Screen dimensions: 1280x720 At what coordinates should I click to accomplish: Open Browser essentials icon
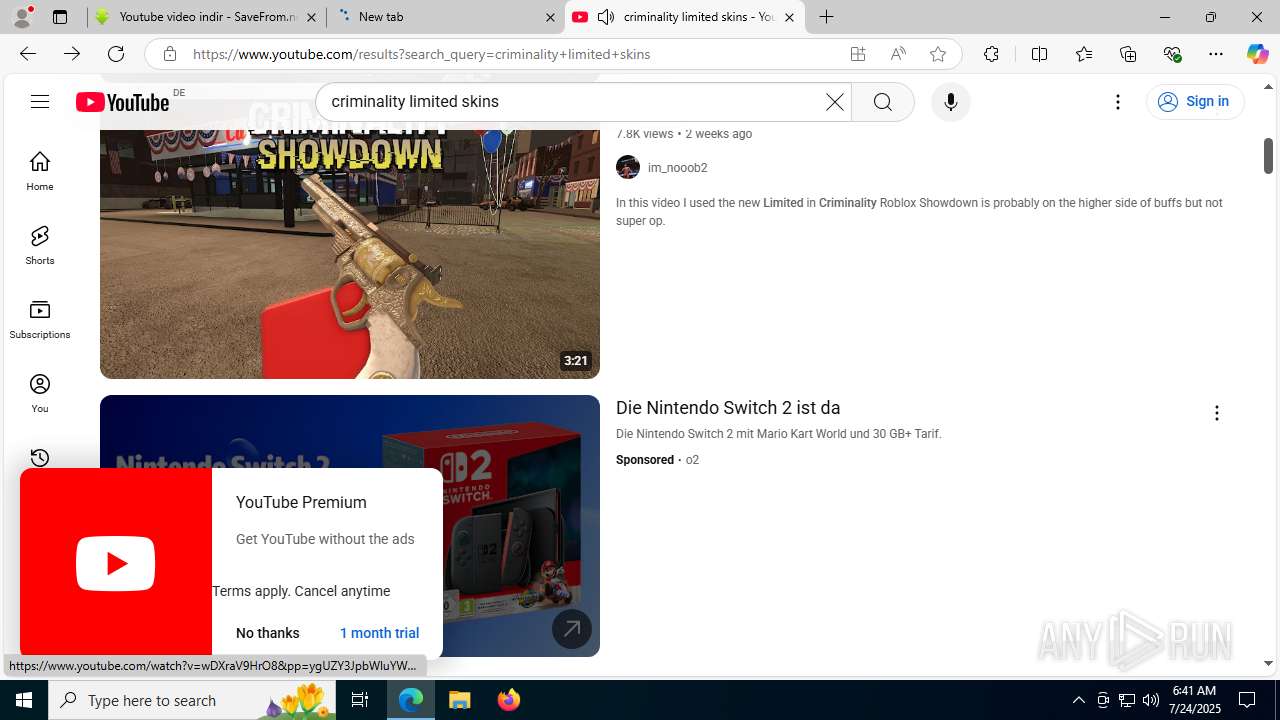1172,54
